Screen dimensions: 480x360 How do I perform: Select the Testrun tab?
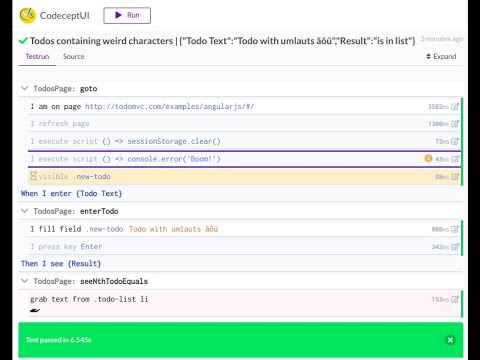pos(37,56)
